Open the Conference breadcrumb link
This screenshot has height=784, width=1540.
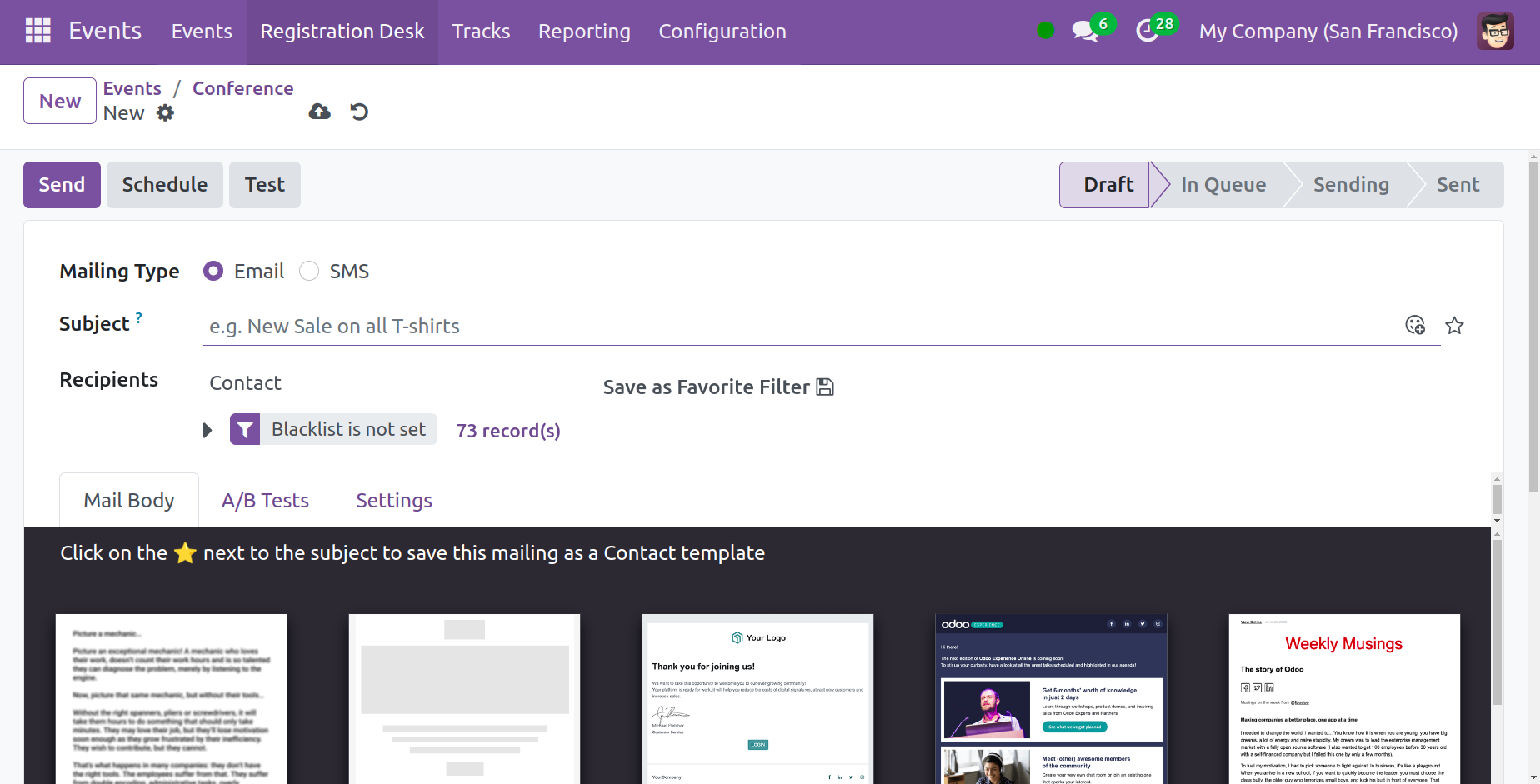[243, 88]
